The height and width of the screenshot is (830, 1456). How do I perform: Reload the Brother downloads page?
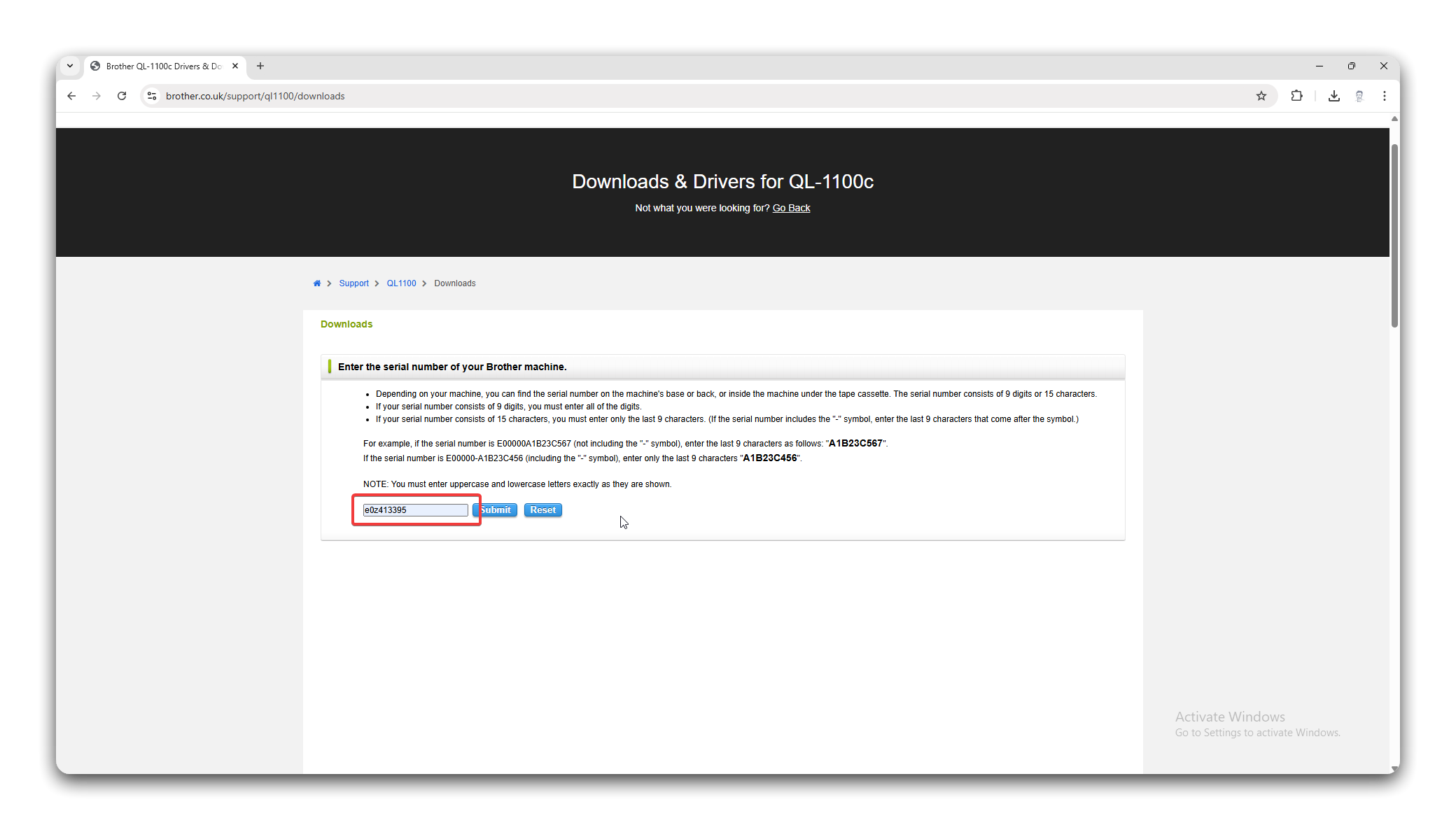[122, 96]
